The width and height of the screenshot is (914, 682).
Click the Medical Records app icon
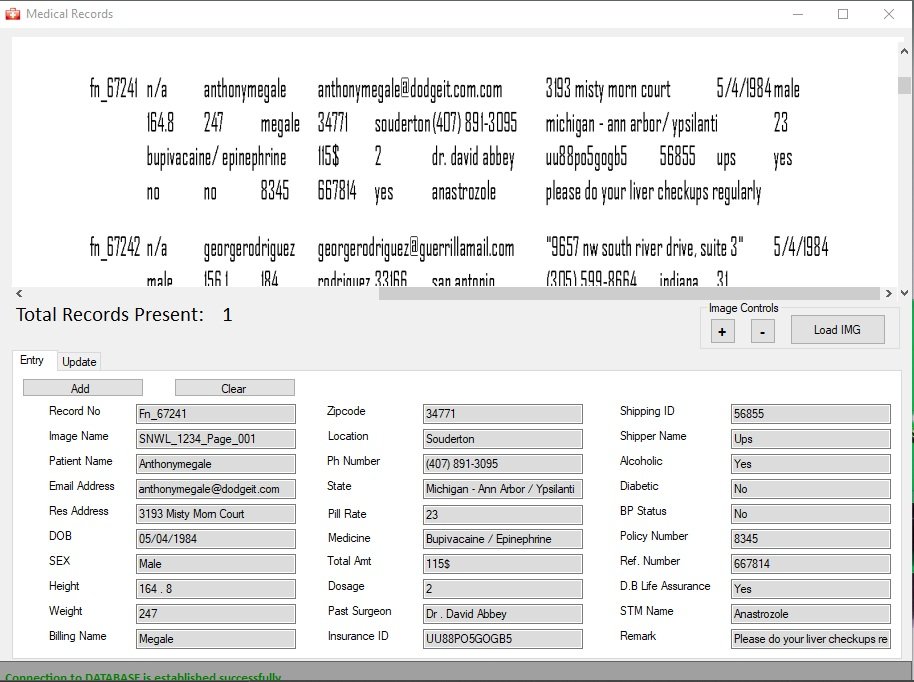12,14
